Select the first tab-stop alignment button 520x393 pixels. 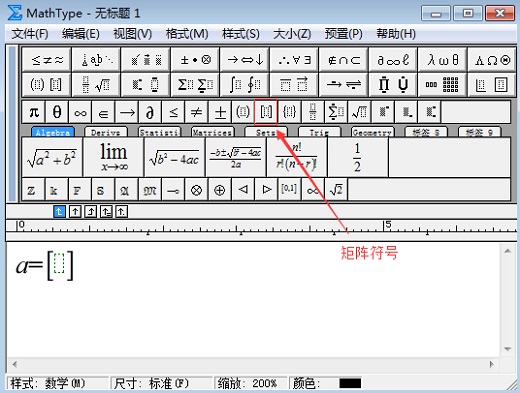click(x=59, y=211)
